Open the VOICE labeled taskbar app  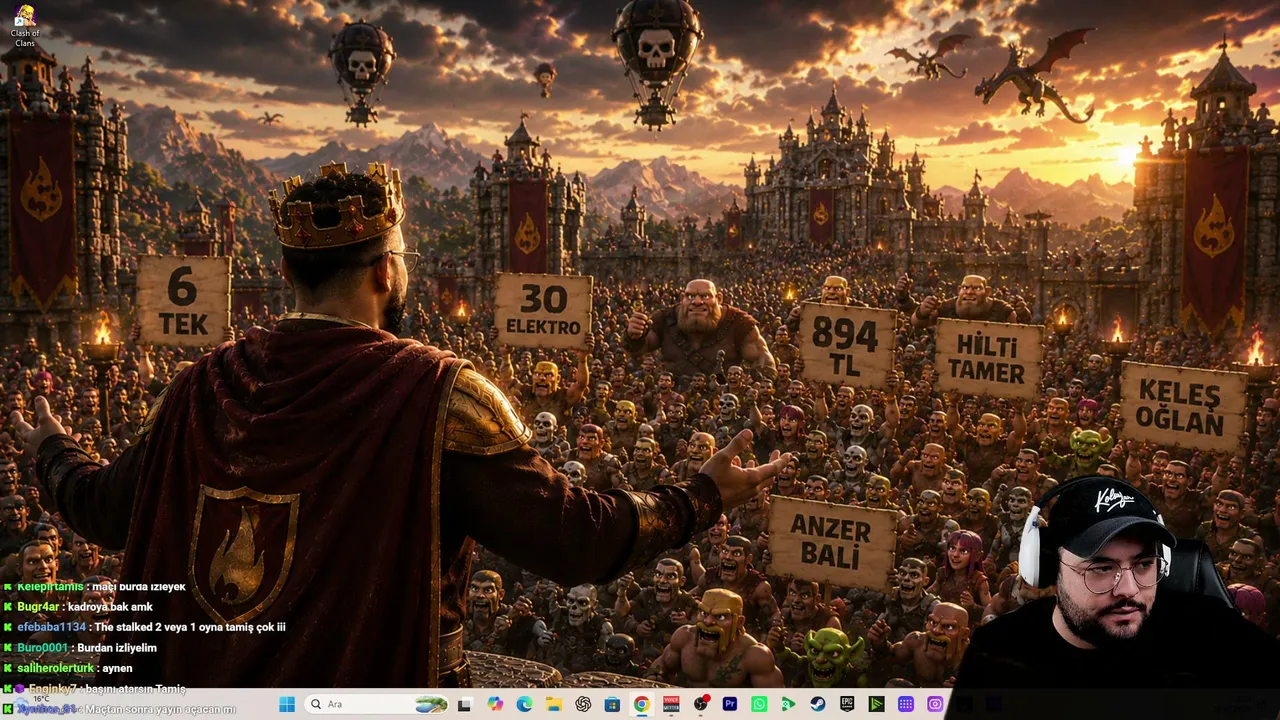coord(671,704)
